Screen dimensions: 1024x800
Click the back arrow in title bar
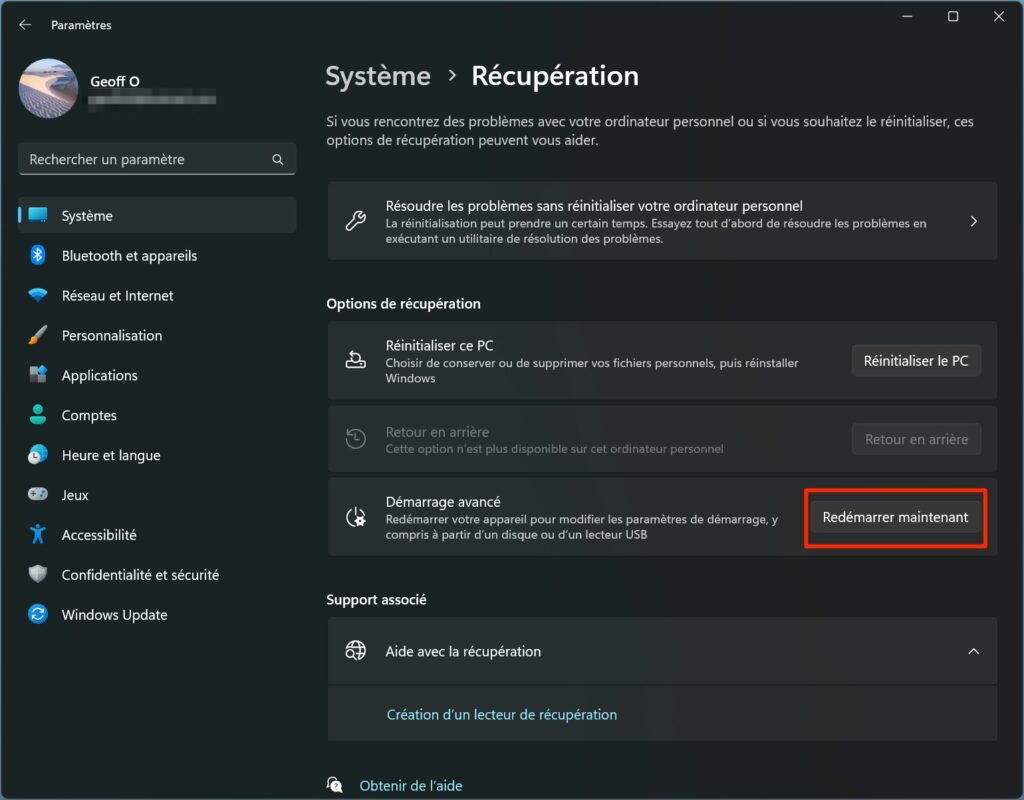pos(25,24)
